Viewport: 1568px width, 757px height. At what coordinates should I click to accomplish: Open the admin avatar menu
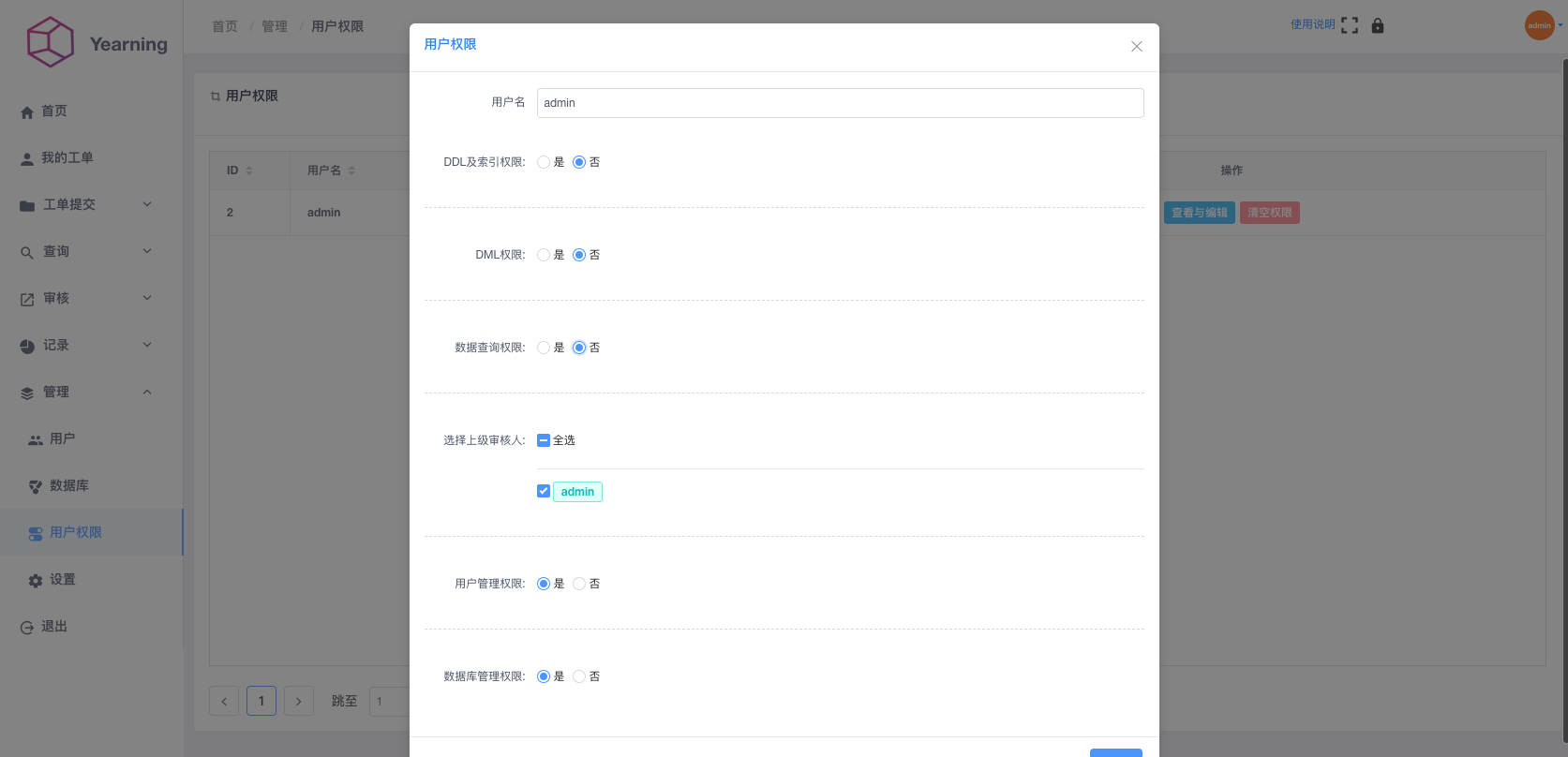(x=1540, y=25)
